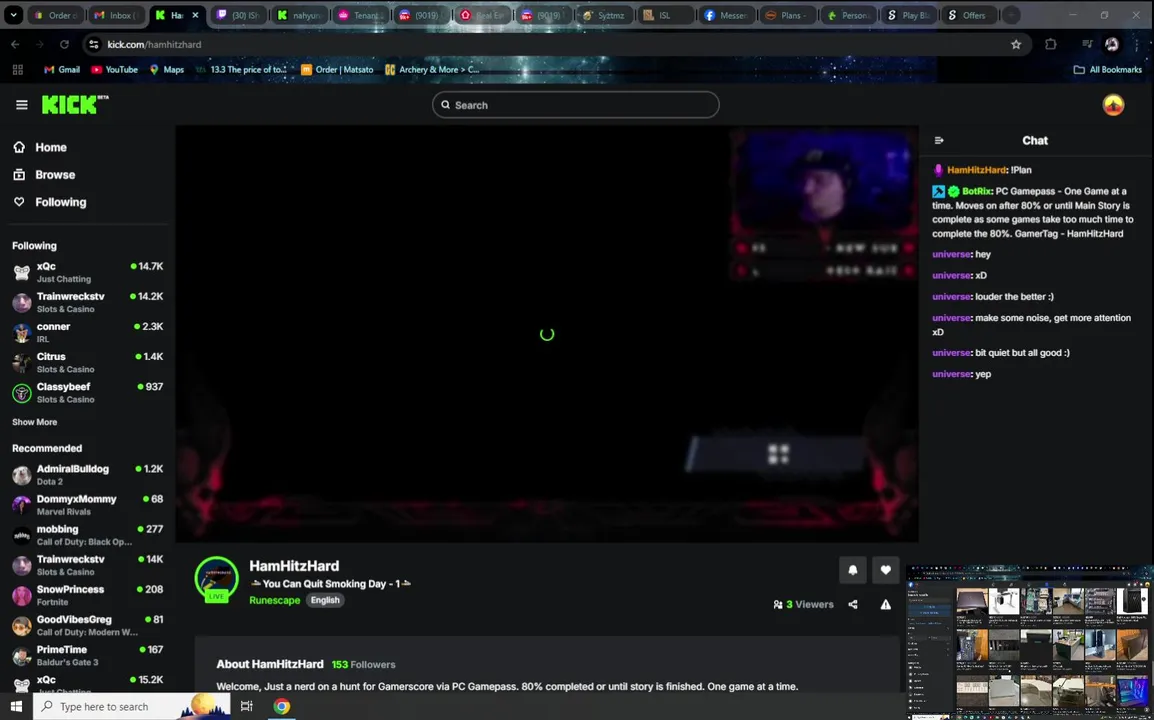Reload the kick.com page
Viewport: 1154px width, 720px height.
[64, 44]
